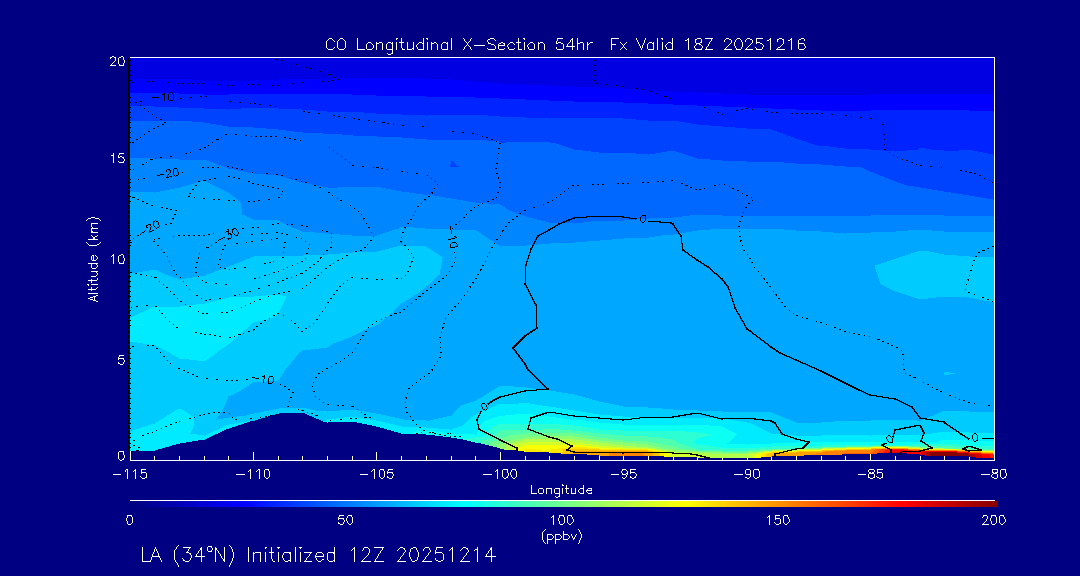Click the "50" color bar tick label
The height and width of the screenshot is (576, 1080).
point(345,520)
